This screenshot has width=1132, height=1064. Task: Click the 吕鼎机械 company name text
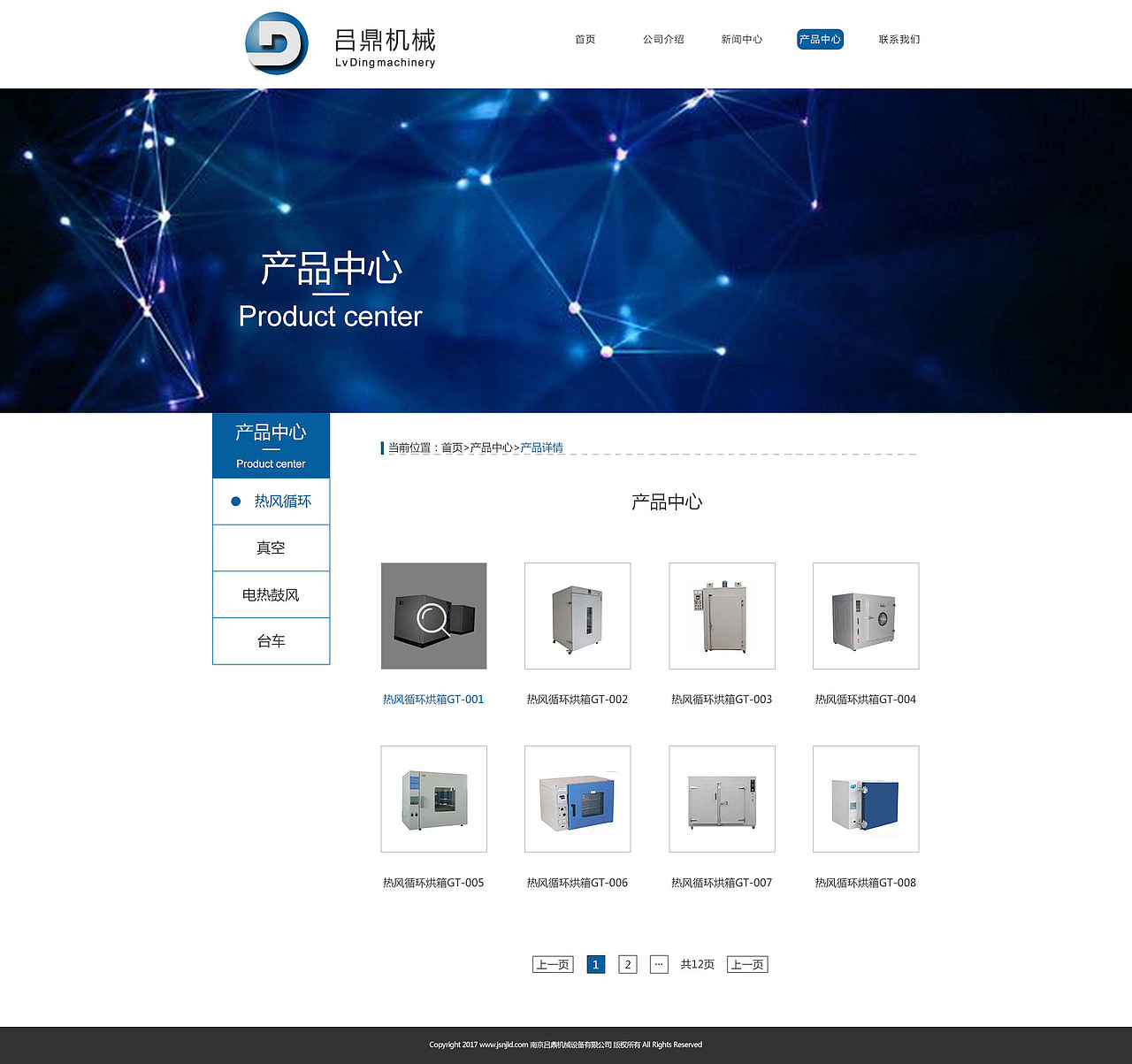coord(385,40)
